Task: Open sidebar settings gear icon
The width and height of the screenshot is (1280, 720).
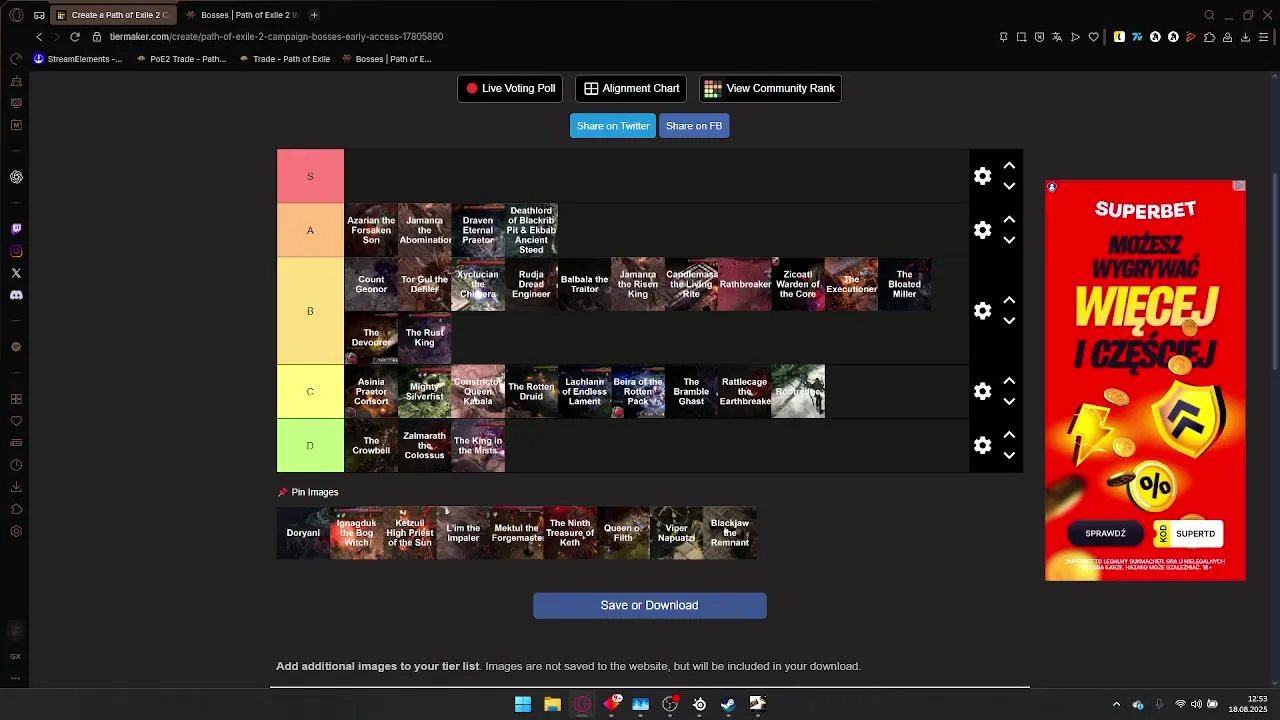Action: [x=16, y=531]
